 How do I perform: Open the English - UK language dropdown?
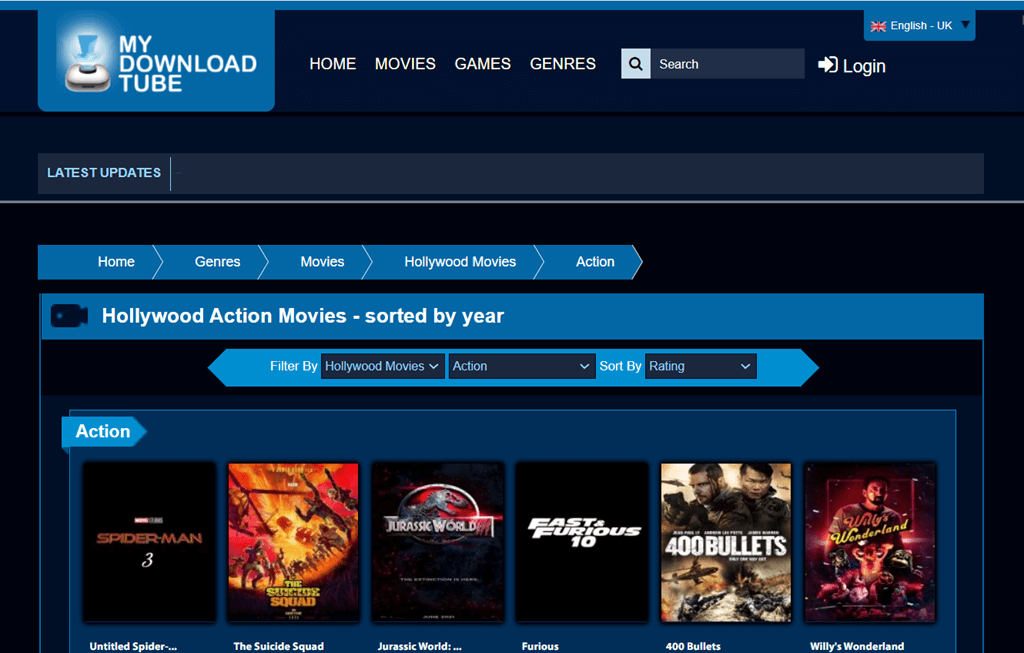pyautogui.click(x=920, y=25)
